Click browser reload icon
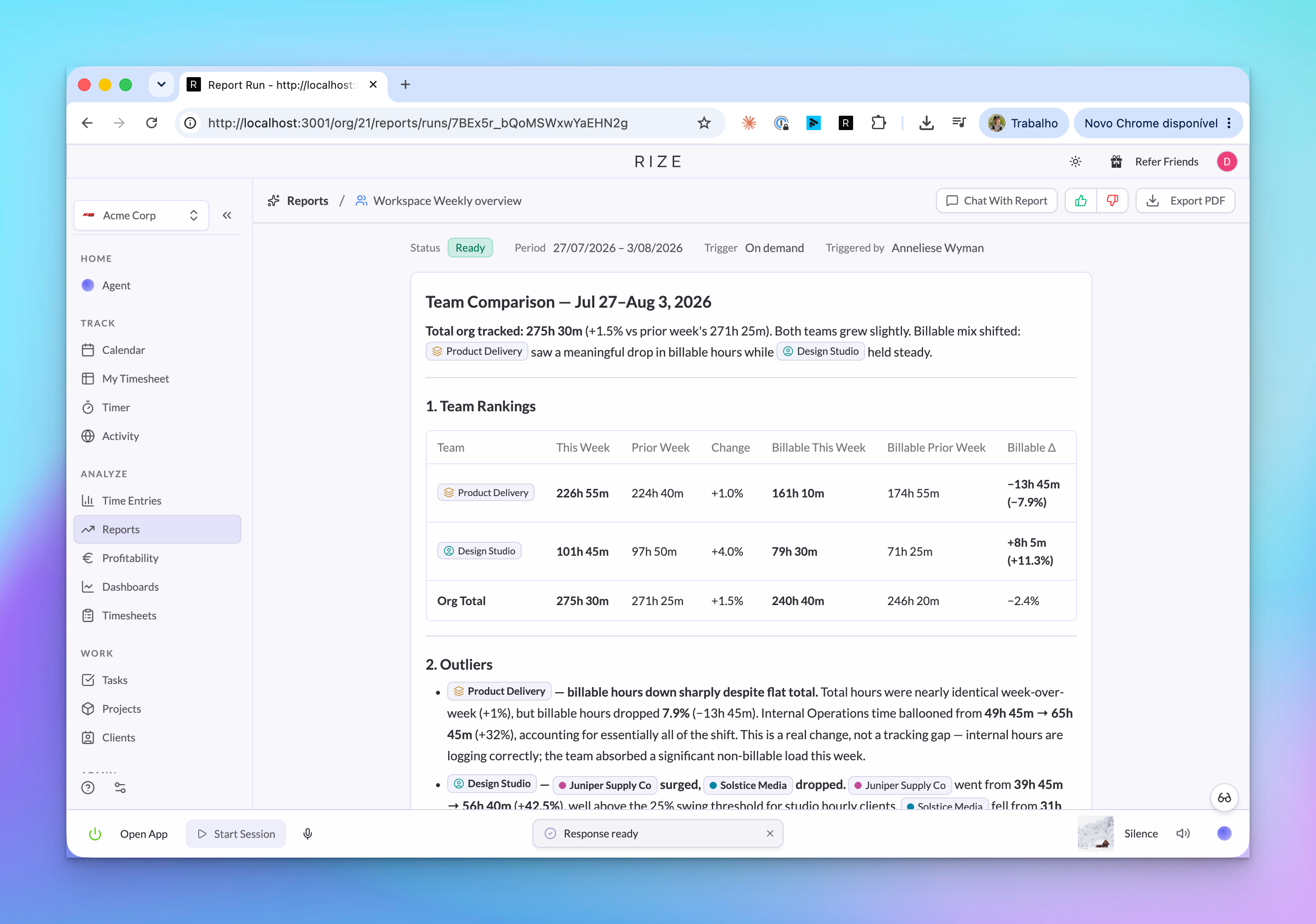The image size is (1316, 924). point(151,123)
